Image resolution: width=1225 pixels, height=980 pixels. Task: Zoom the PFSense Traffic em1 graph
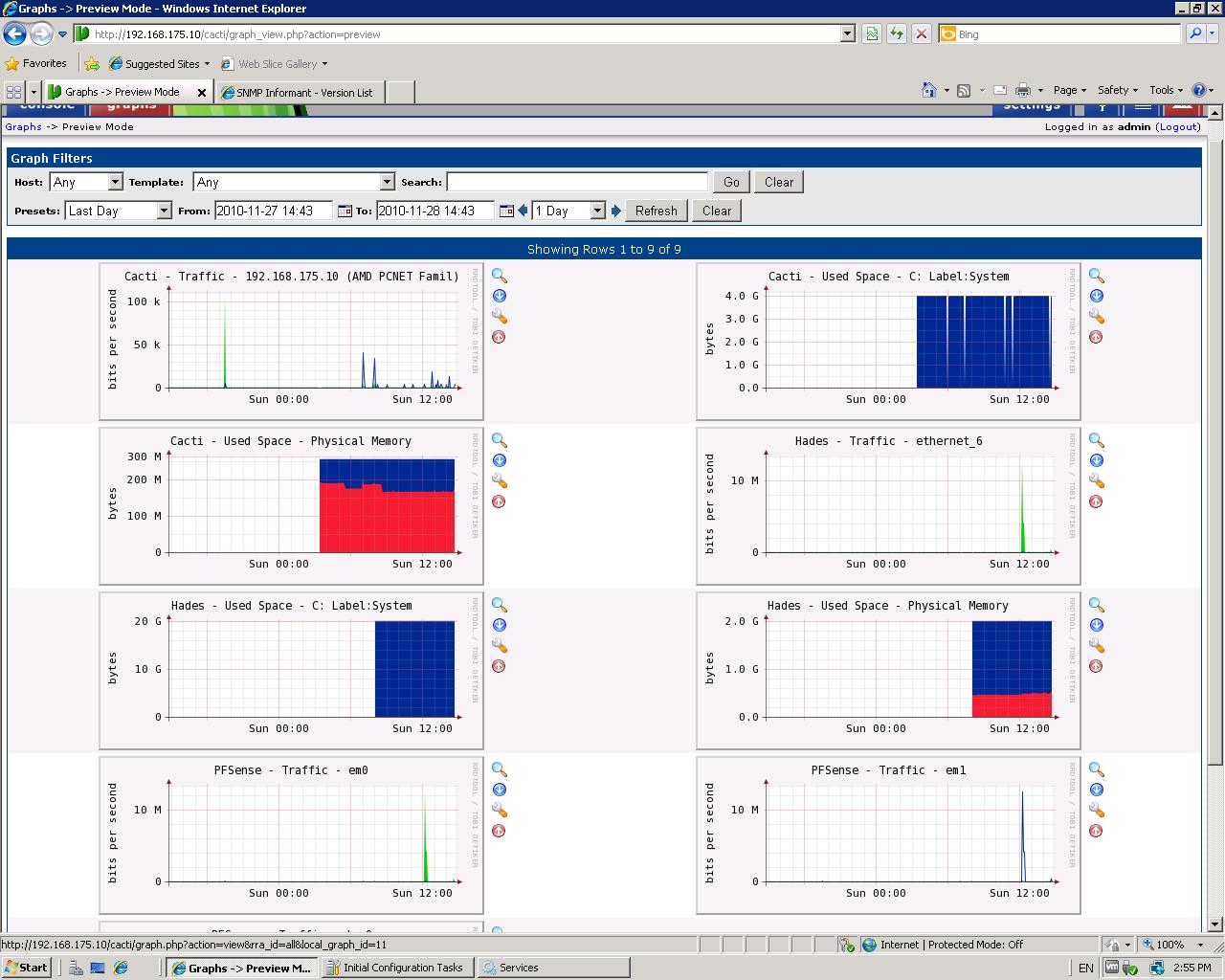(x=1096, y=769)
